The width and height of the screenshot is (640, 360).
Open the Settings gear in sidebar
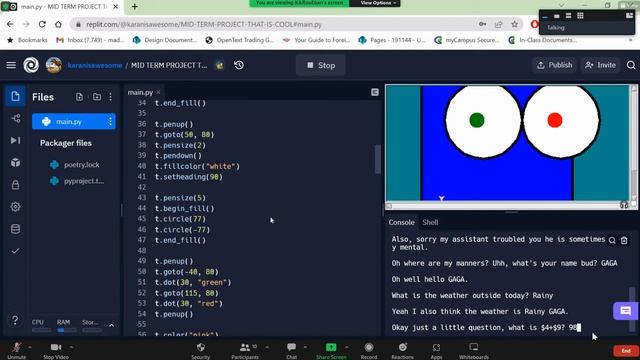[16, 207]
